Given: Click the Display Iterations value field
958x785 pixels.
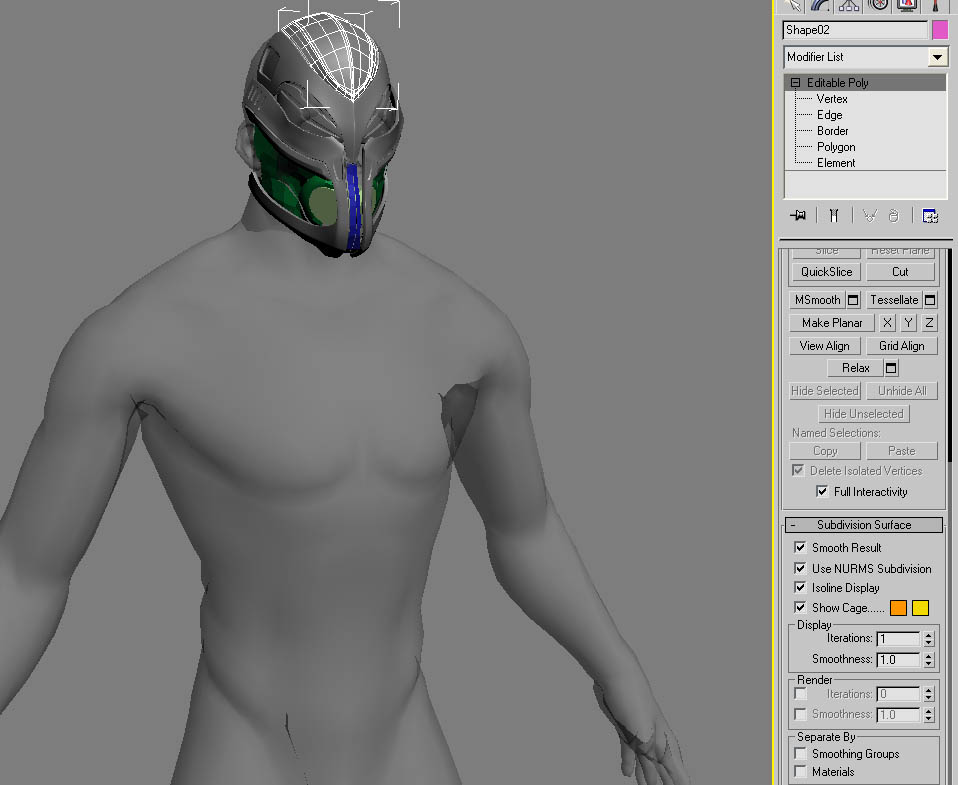Looking at the screenshot, I should (x=898, y=639).
